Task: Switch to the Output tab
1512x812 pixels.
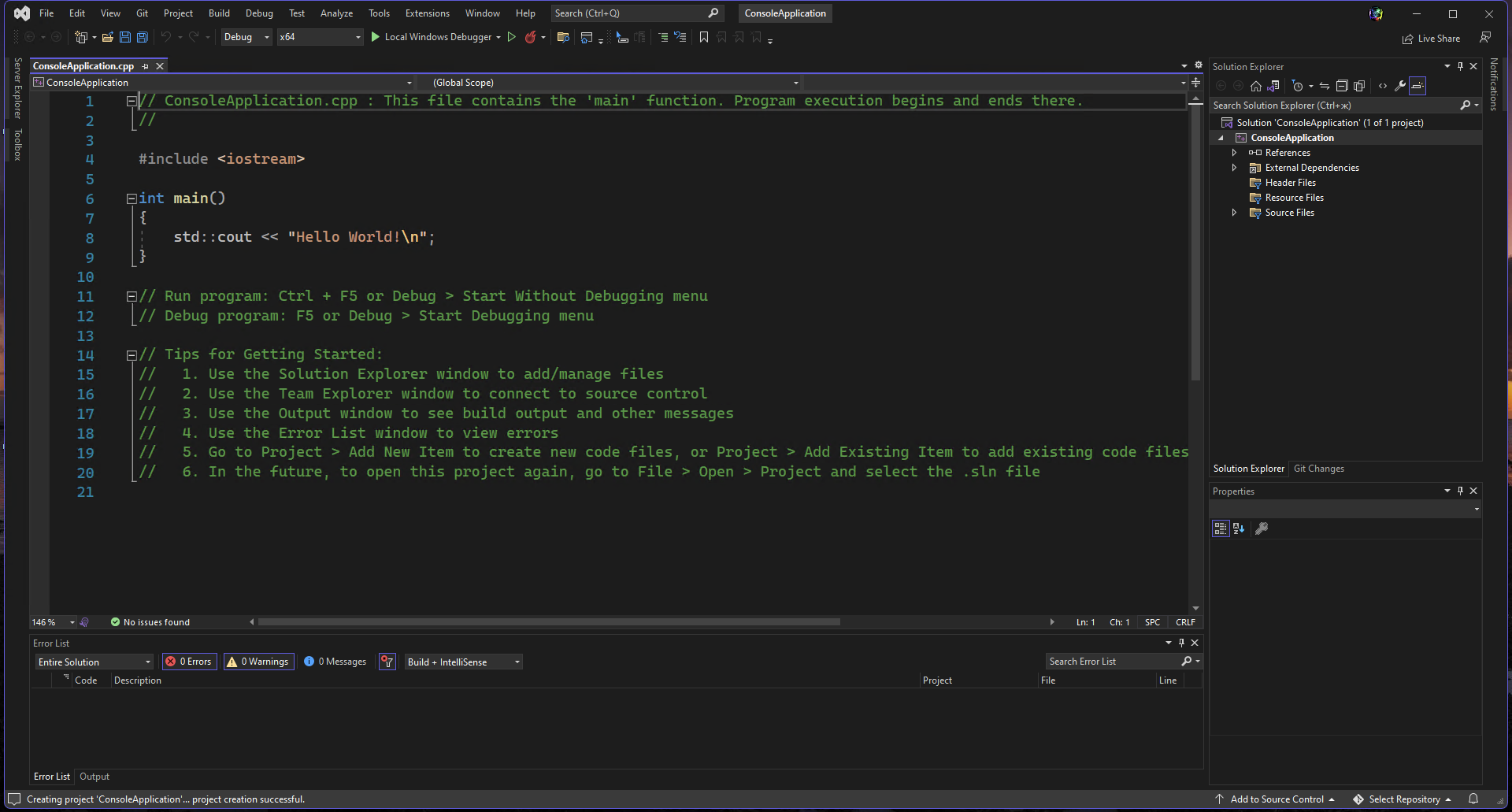Action: (94, 777)
